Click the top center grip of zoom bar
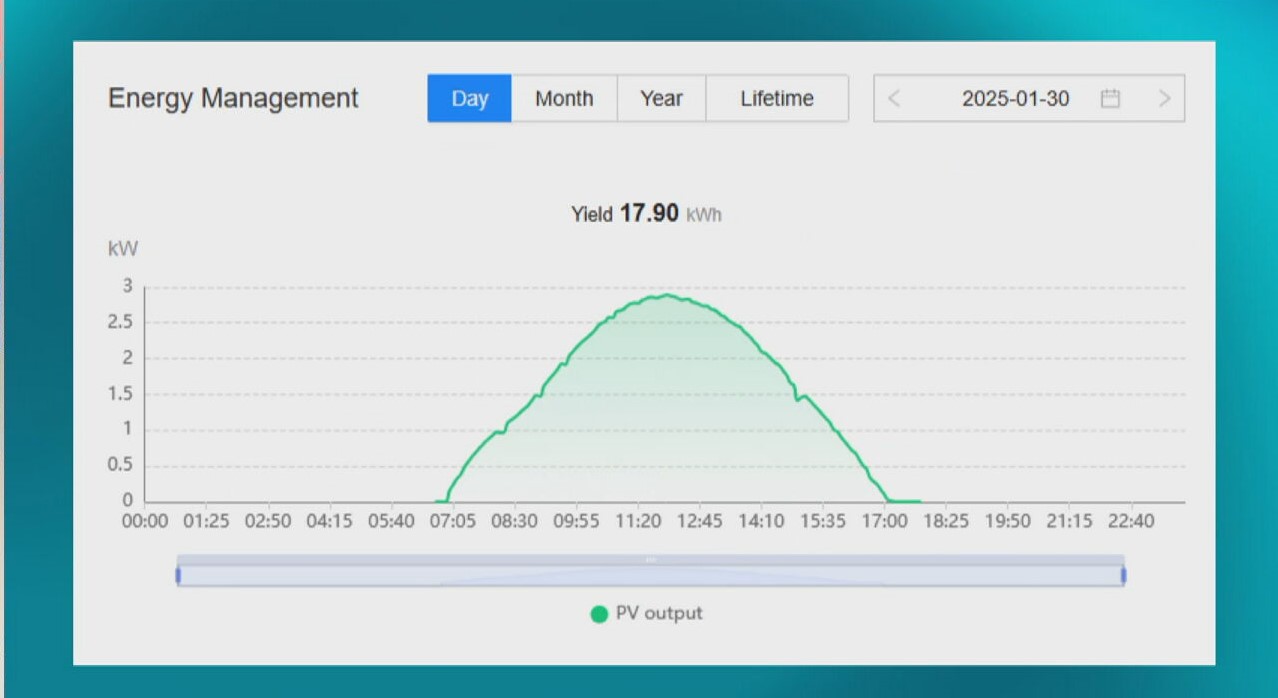Image resolution: width=1278 pixels, height=698 pixels. pyautogui.click(x=651, y=560)
